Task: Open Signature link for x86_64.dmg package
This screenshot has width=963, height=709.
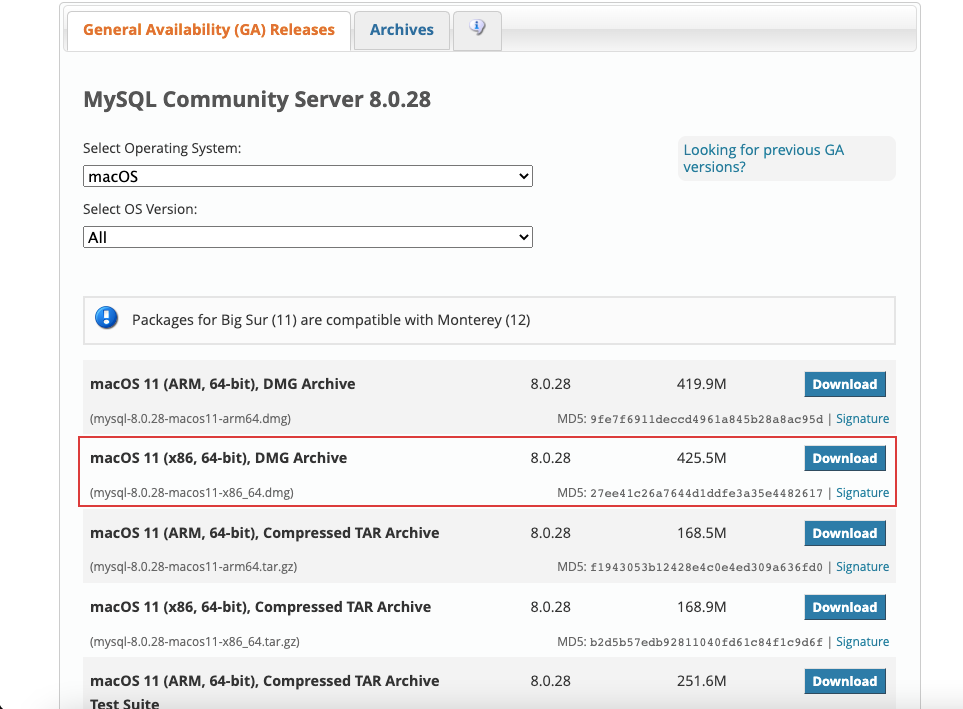Action: tap(862, 493)
